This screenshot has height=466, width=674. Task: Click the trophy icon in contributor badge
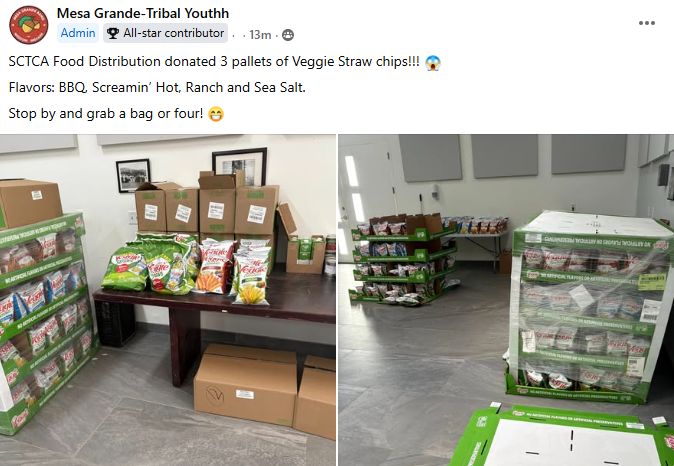point(113,33)
